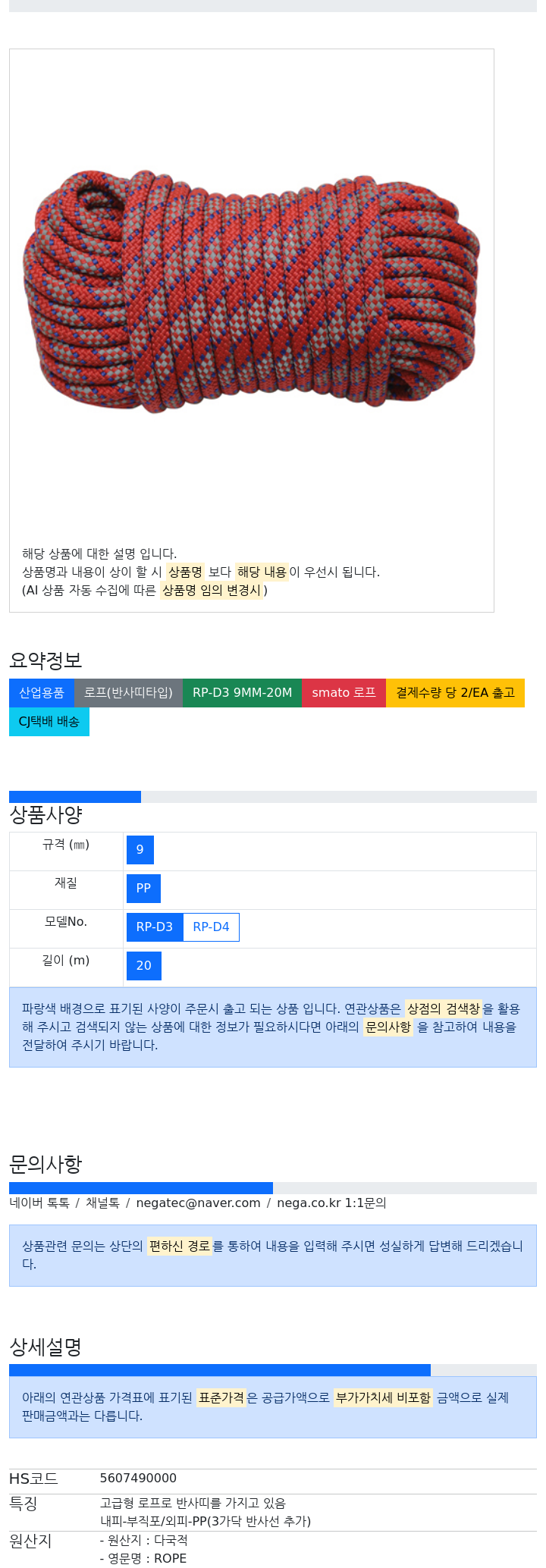Screen dimensions: 546x1568
Task: Click the 결제수량 당 2/EA 출고 yellow tag
Action: 455,693
